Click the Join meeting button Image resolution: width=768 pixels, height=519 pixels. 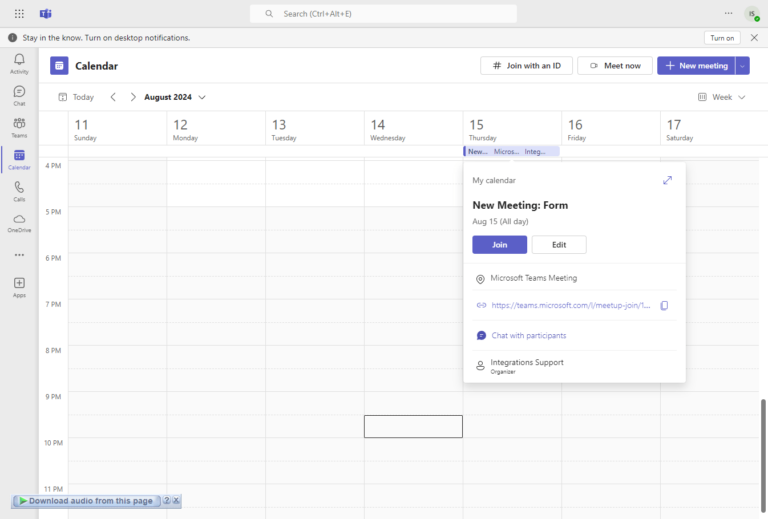click(499, 245)
